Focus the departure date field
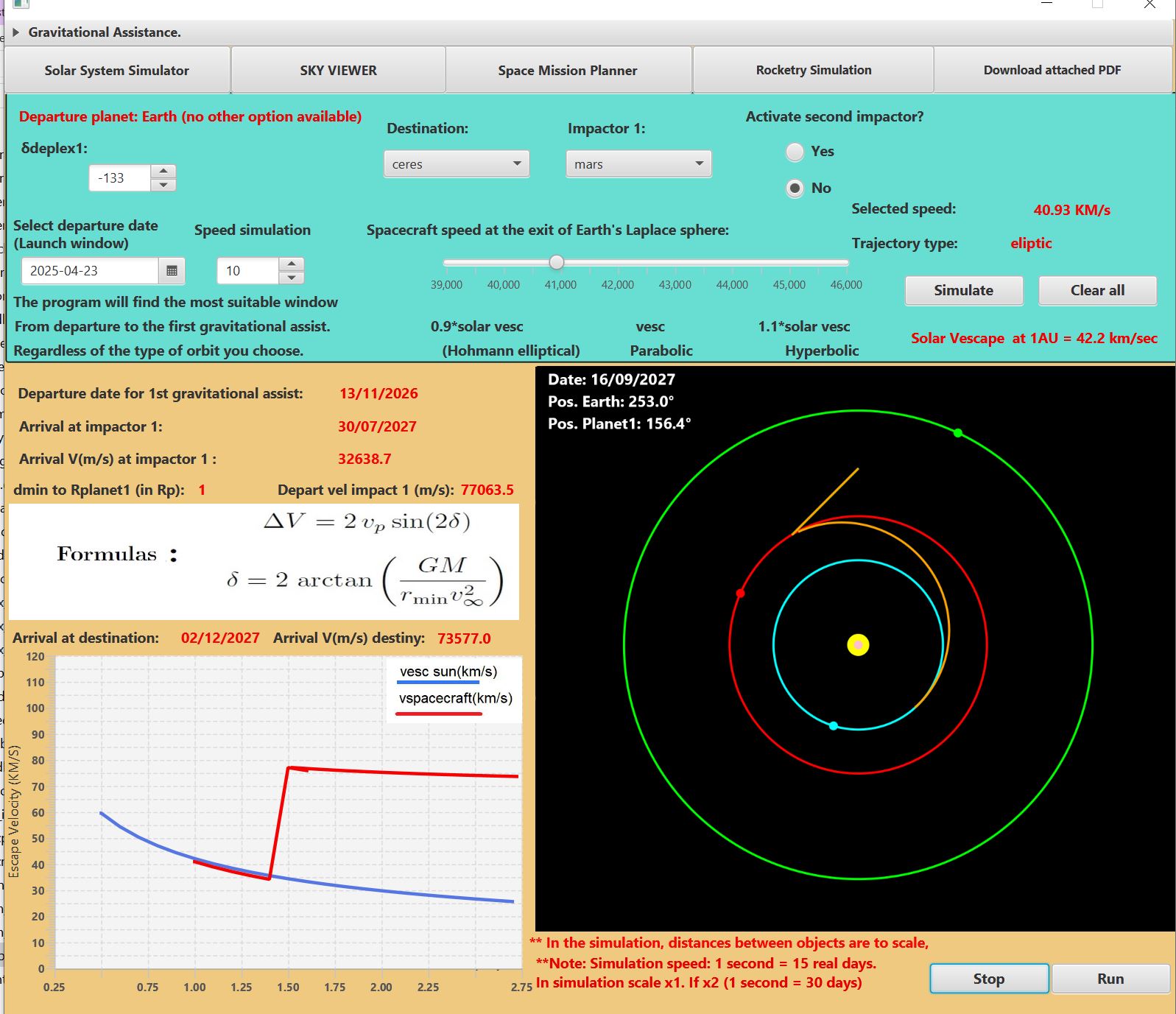This screenshot has width=1176, height=1014. [90, 271]
